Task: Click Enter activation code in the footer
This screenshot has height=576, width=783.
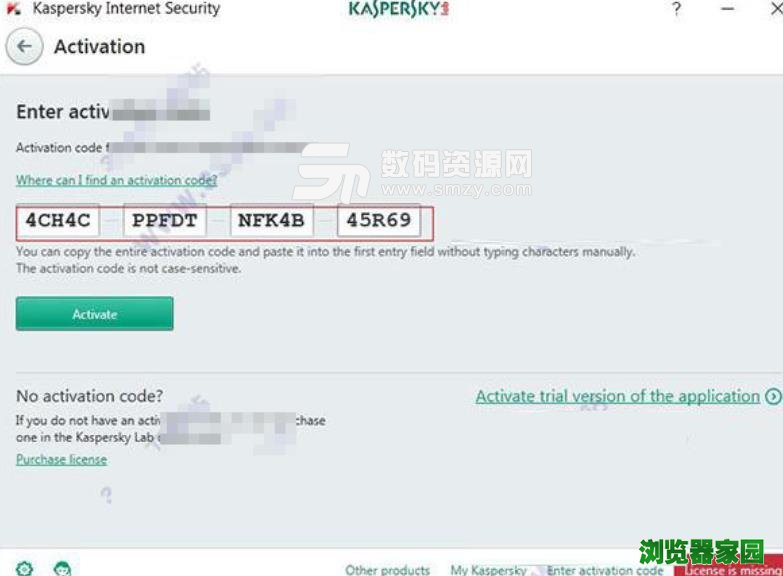Action: click(x=605, y=570)
